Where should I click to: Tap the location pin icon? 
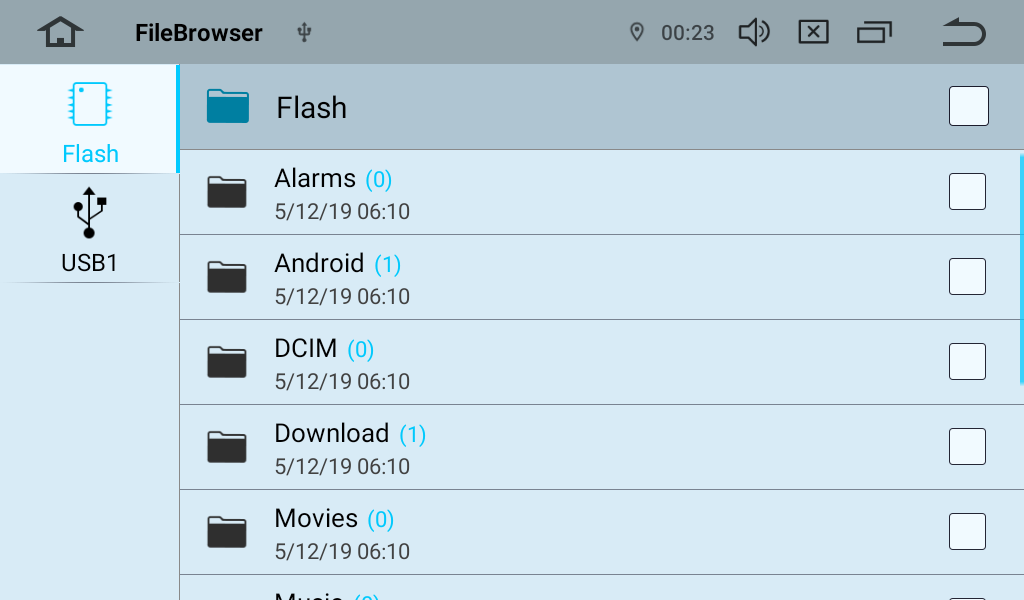click(636, 33)
